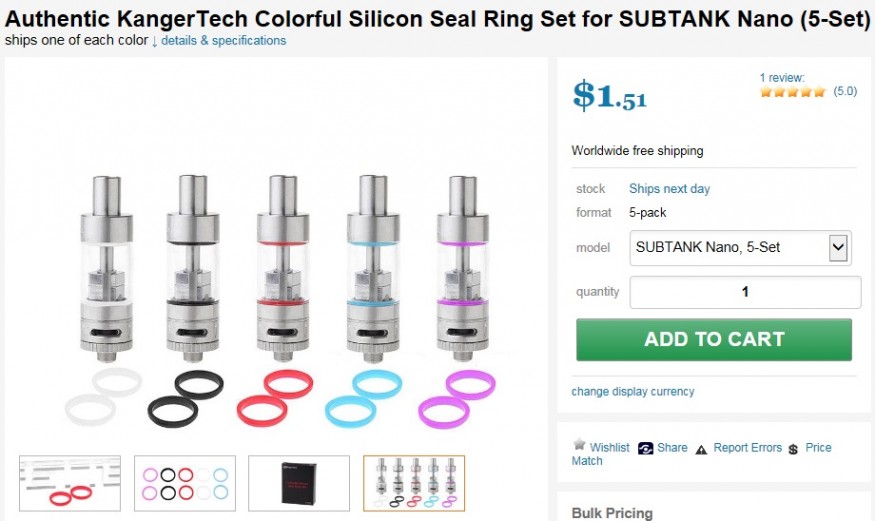The image size is (875, 521).
Task: Open the model dropdown arrow
Action: coord(839,247)
